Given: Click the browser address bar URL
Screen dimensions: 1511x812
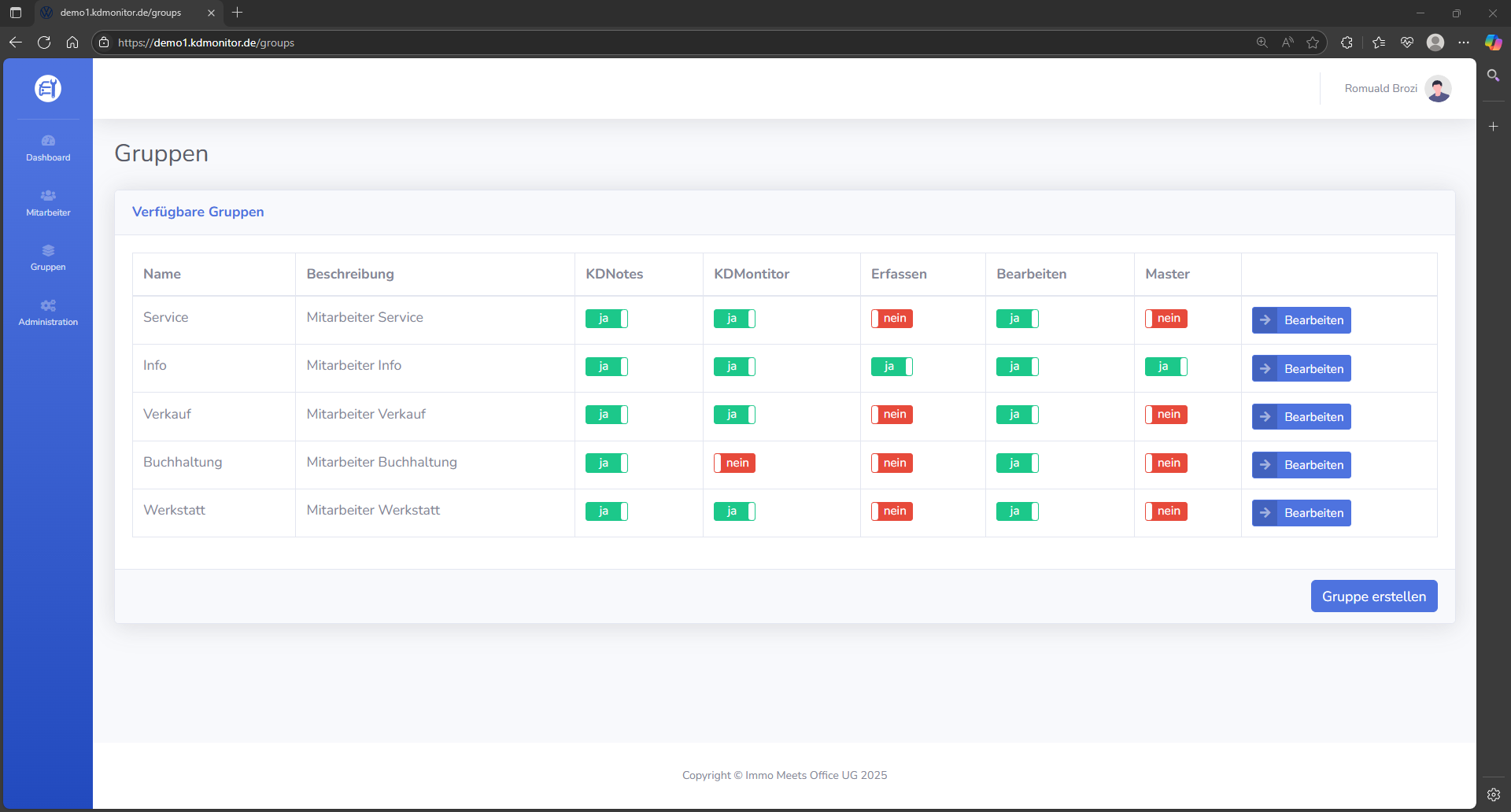Looking at the screenshot, I should tap(206, 42).
